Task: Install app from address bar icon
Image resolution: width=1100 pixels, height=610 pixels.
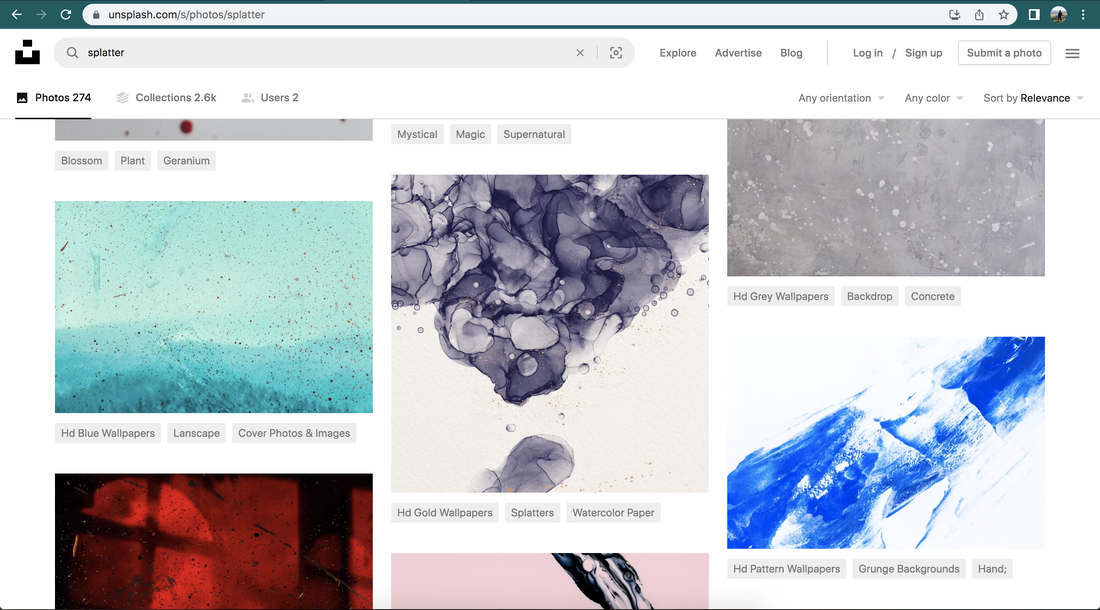Action: click(x=954, y=15)
